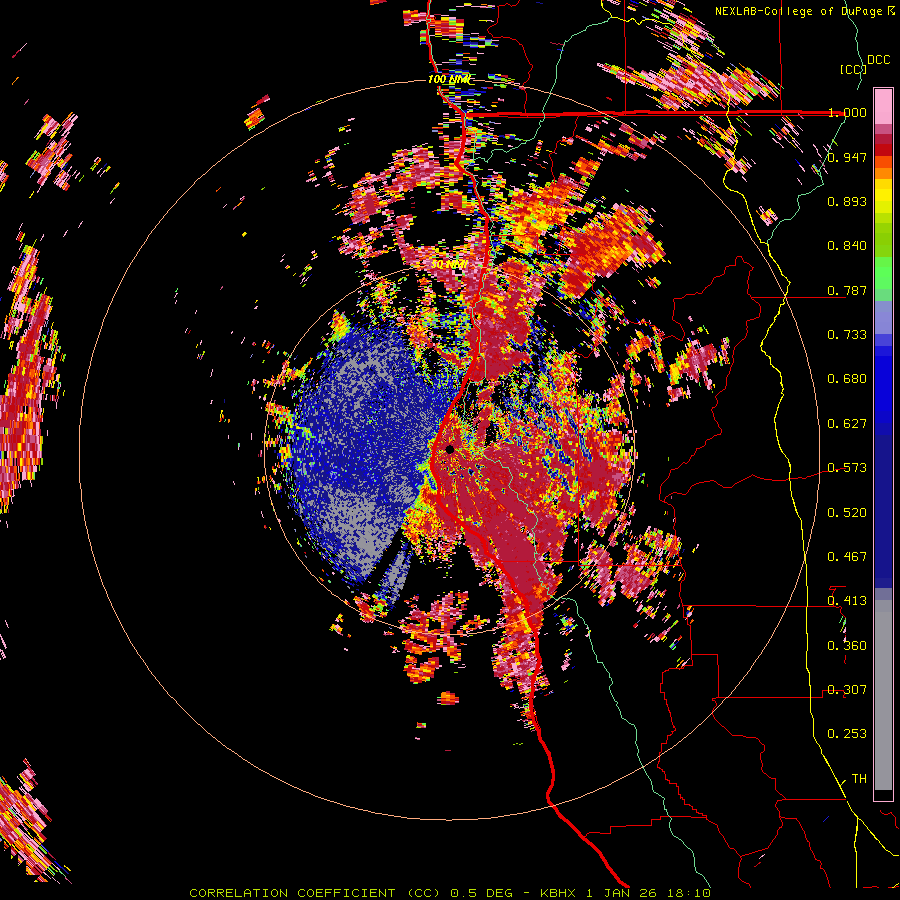900x900 pixels.
Task: Select the 0.253 scale value
Action: point(847,734)
